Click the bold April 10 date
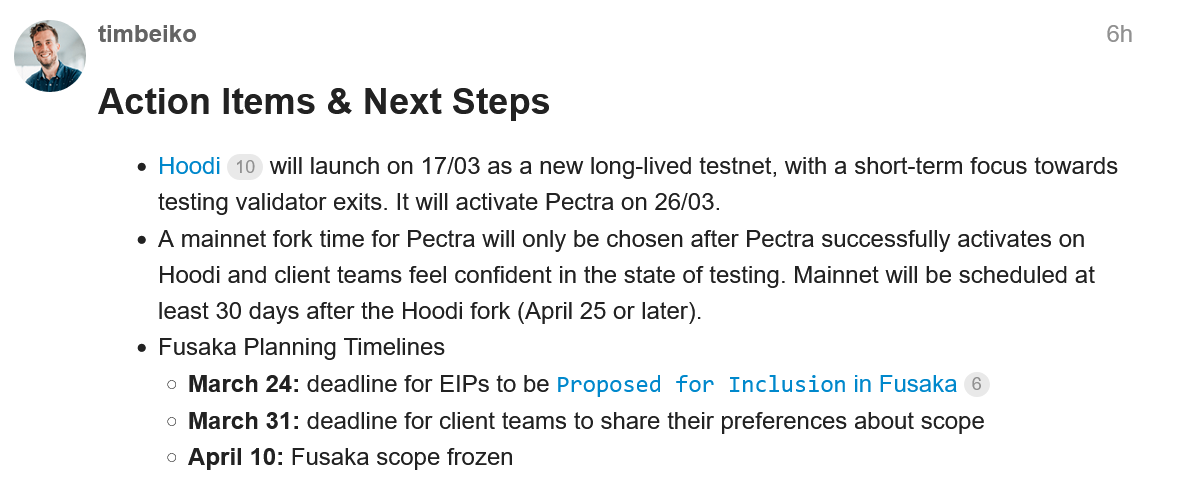The height and width of the screenshot is (490, 1182). (236, 458)
